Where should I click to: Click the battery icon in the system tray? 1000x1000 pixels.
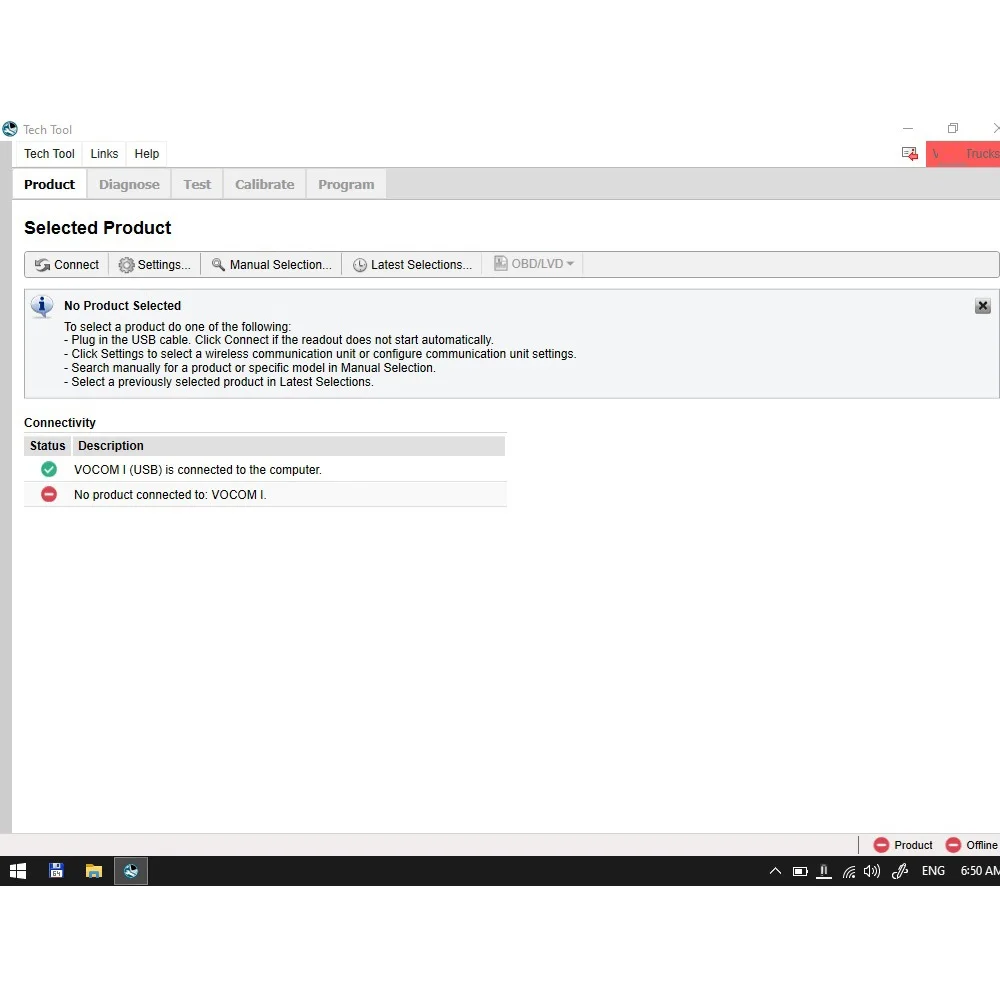800,871
